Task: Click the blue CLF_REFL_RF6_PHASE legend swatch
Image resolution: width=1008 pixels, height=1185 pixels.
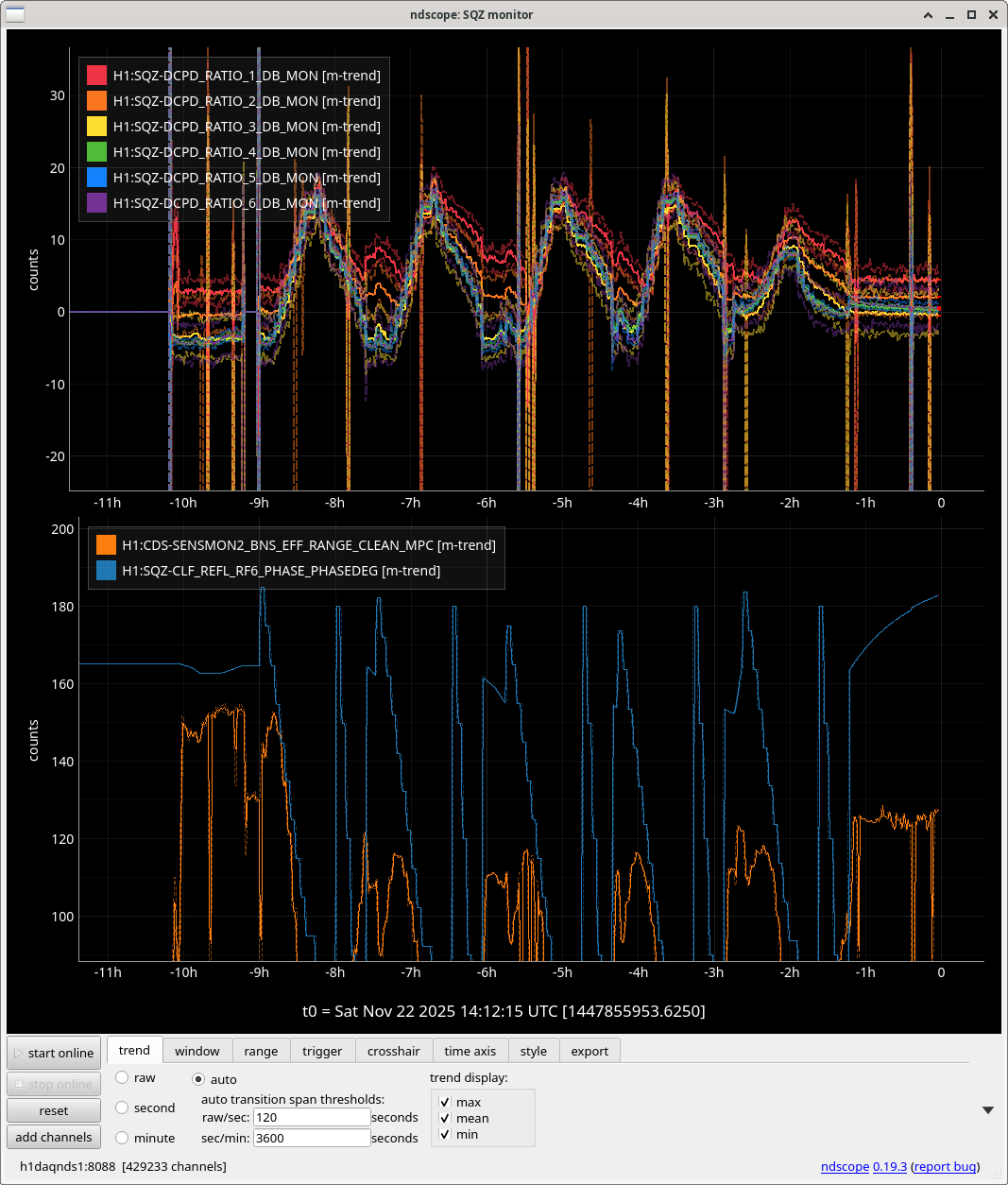Action: click(106, 571)
